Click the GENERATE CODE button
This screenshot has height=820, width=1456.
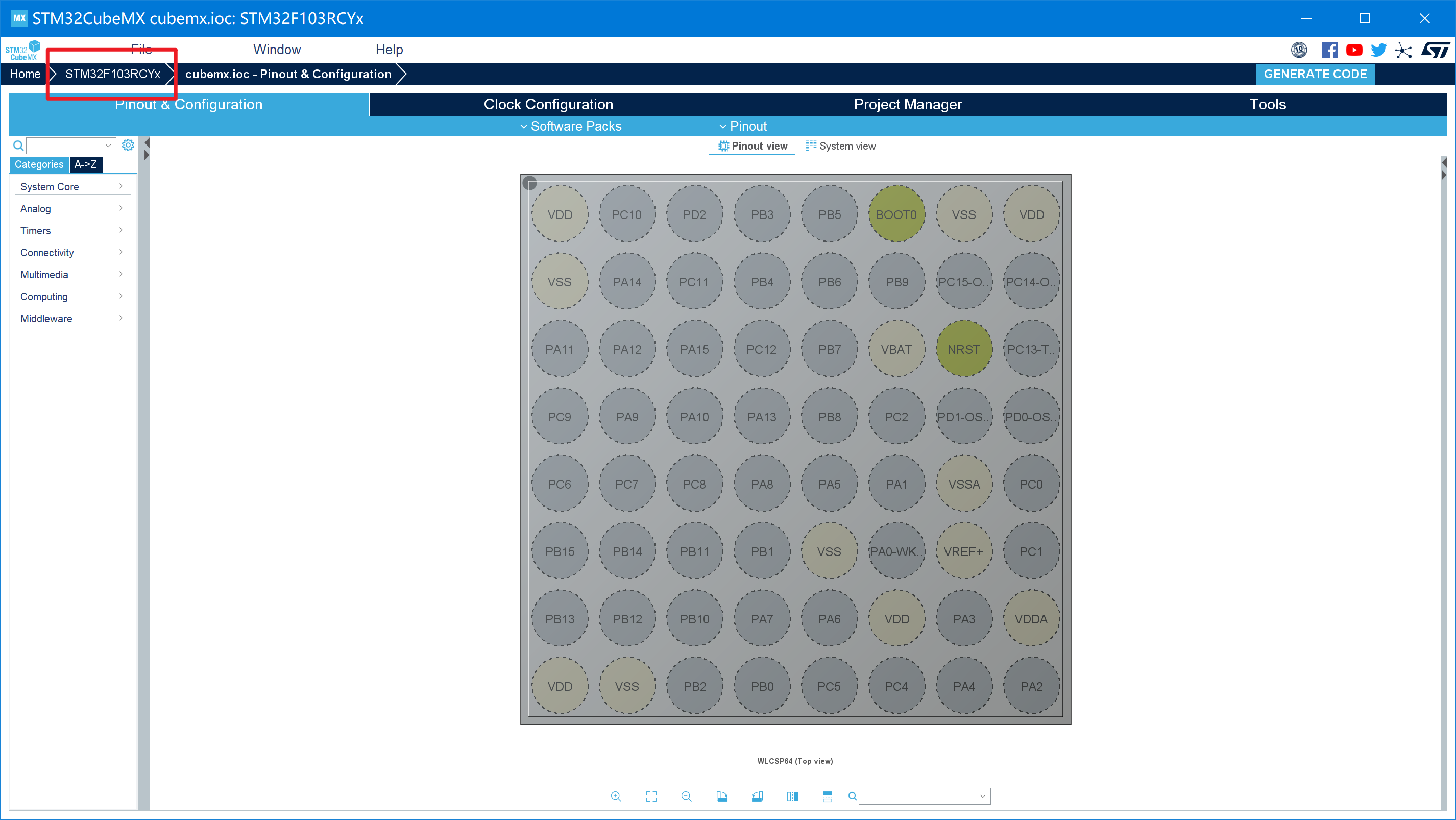pos(1315,74)
